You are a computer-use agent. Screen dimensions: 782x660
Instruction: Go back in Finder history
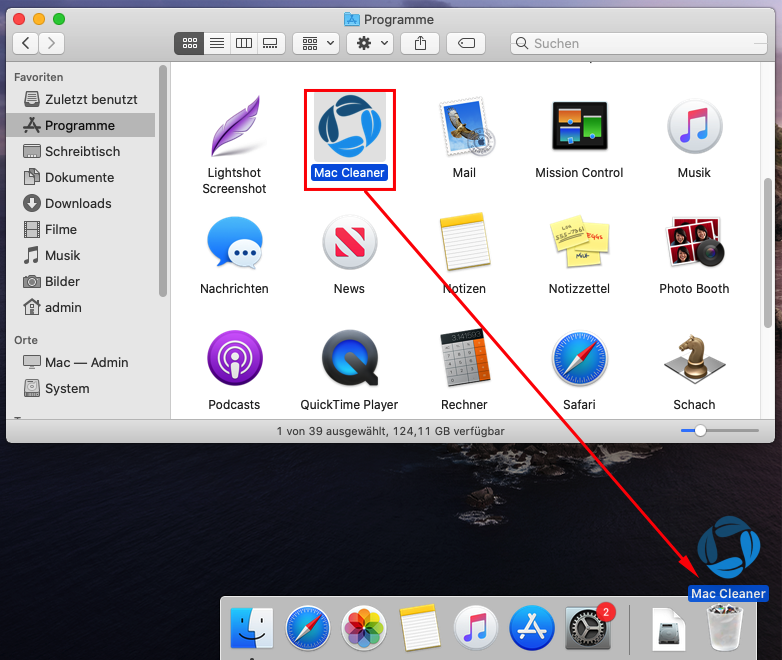click(x=26, y=43)
